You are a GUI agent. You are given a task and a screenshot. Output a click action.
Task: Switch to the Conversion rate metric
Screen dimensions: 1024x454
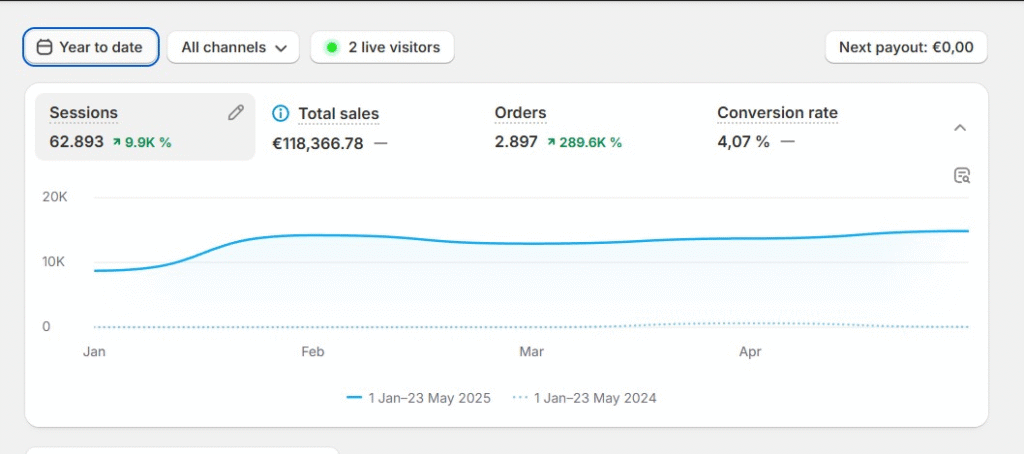[777, 113]
